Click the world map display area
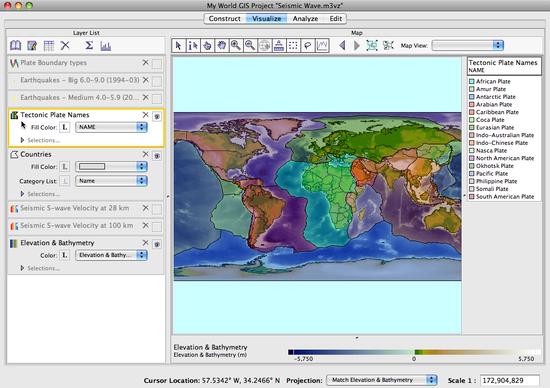 point(317,196)
